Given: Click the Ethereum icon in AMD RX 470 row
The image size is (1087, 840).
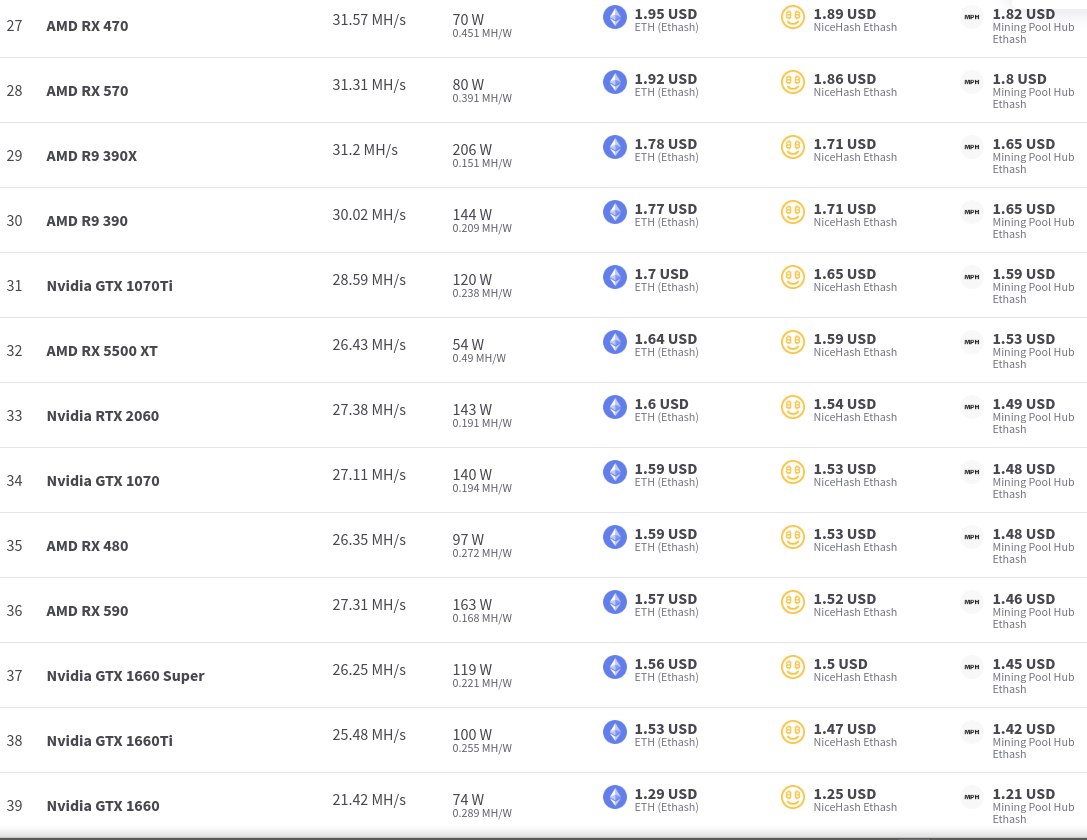Looking at the screenshot, I should [614, 17].
